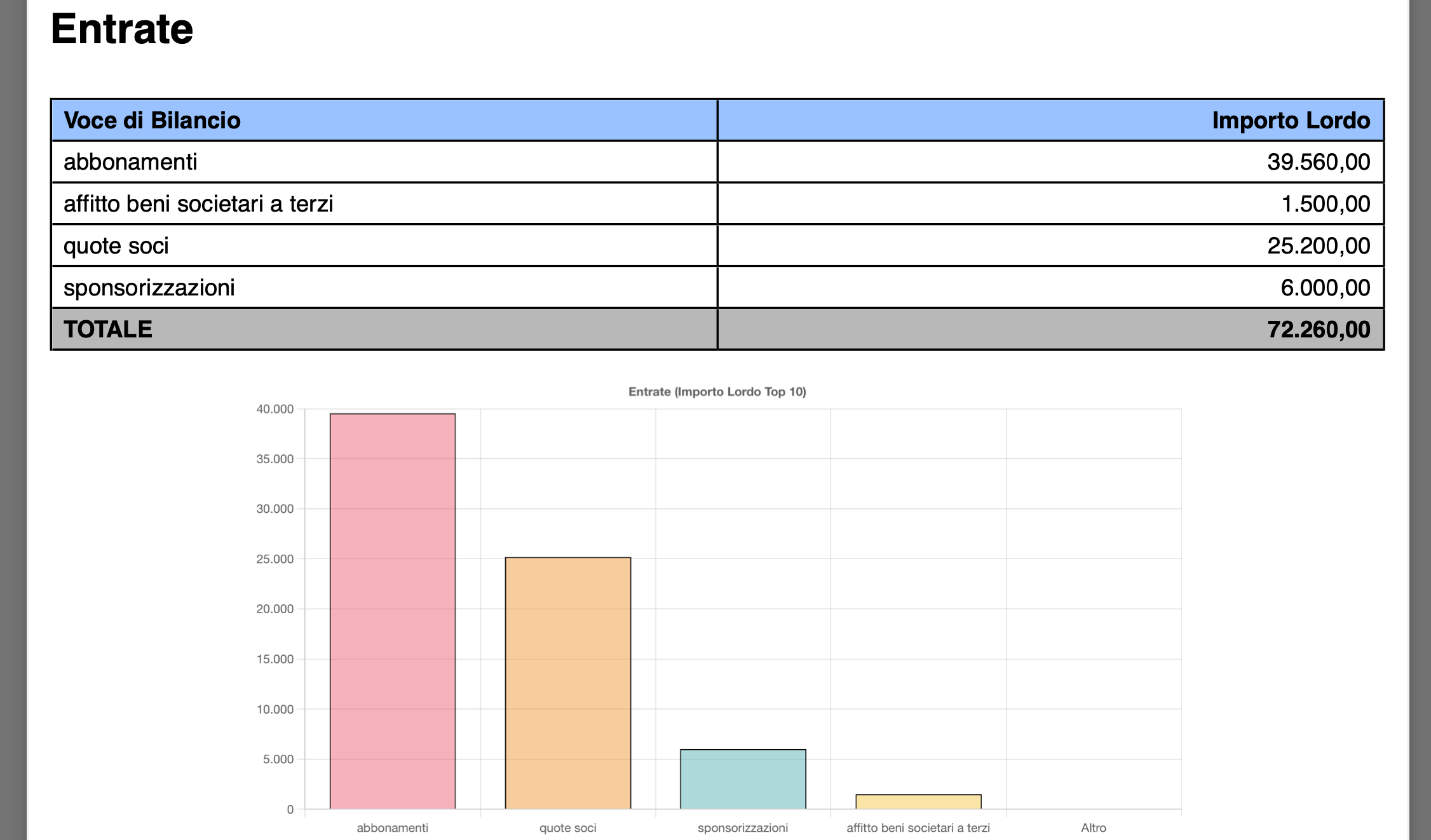Click the 1.500,00 amount cell

pyautogui.click(x=1325, y=204)
